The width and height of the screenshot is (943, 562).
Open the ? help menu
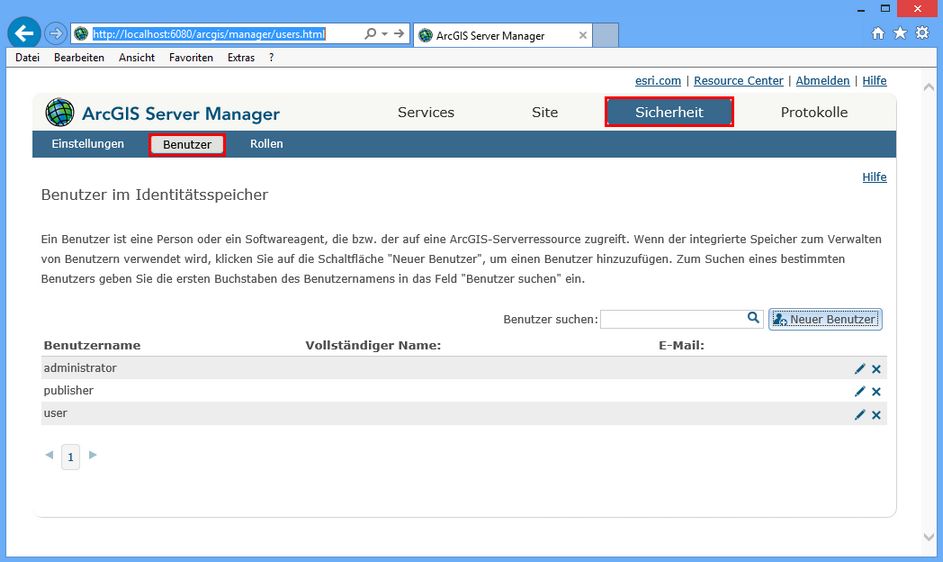click(271, 58)
